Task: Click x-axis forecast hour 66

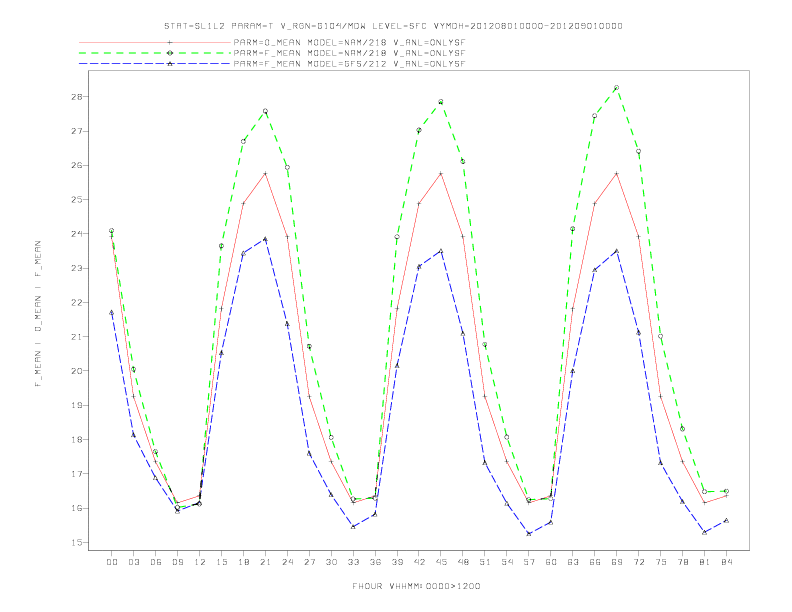Action: point(595,562)
